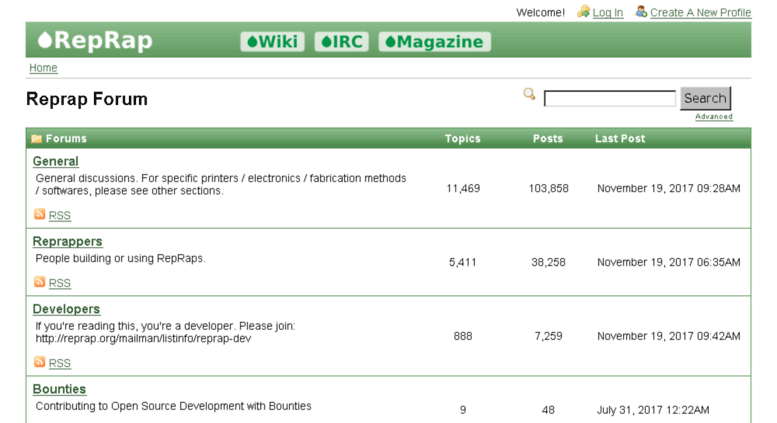
Task: Click the Topics column header
Action: [462, 139]
